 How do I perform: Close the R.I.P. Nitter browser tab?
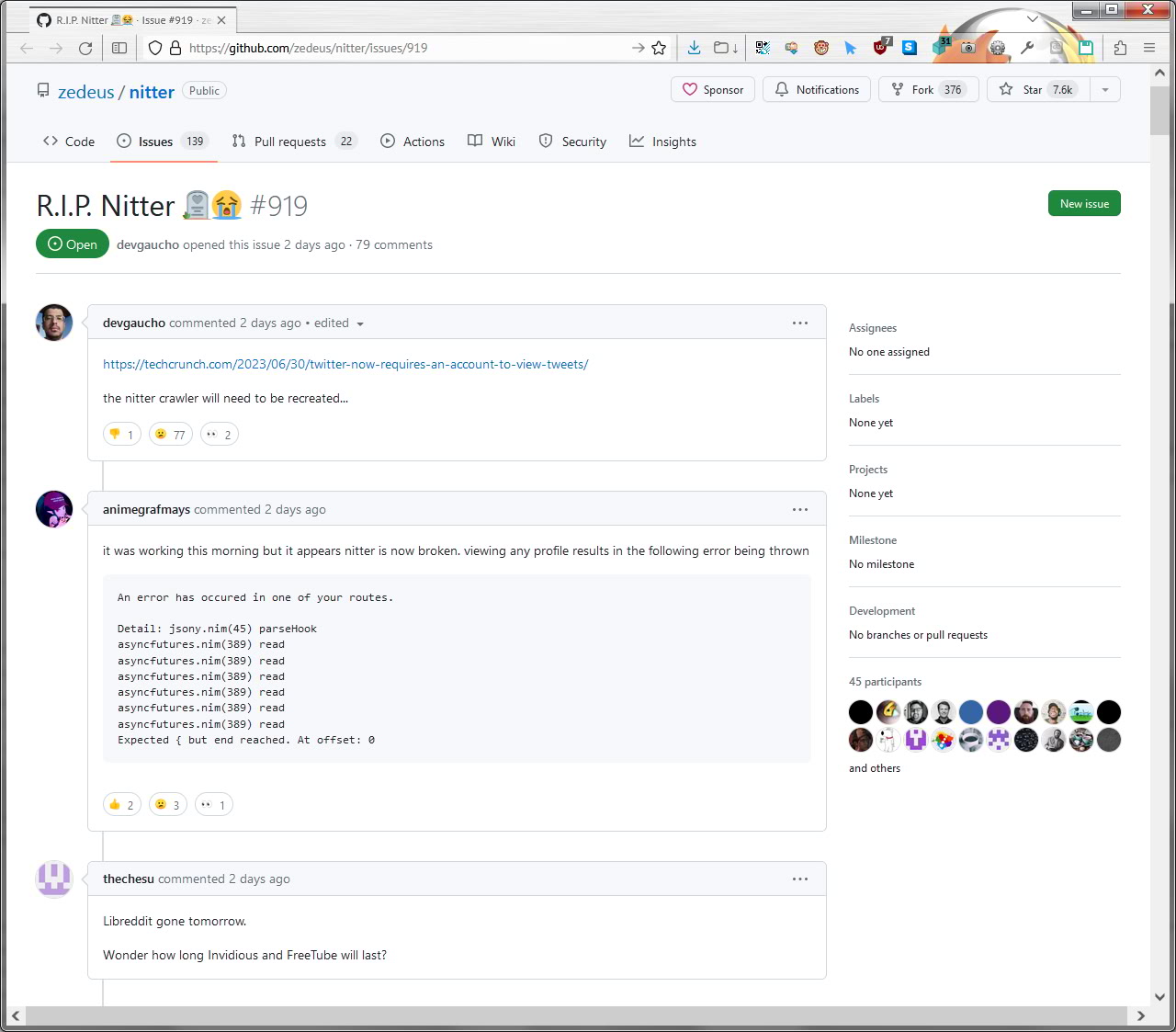click(x=221, y=19)
